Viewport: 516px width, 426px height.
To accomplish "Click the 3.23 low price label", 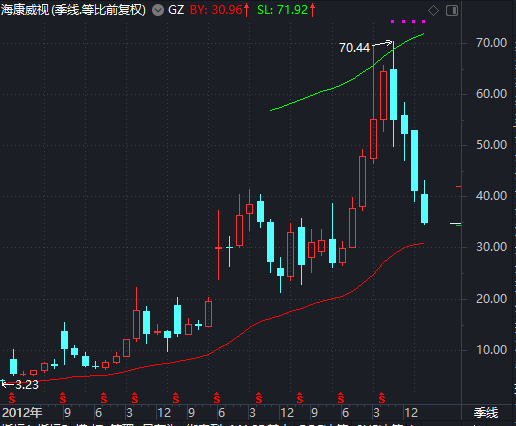I will point(27,385).
